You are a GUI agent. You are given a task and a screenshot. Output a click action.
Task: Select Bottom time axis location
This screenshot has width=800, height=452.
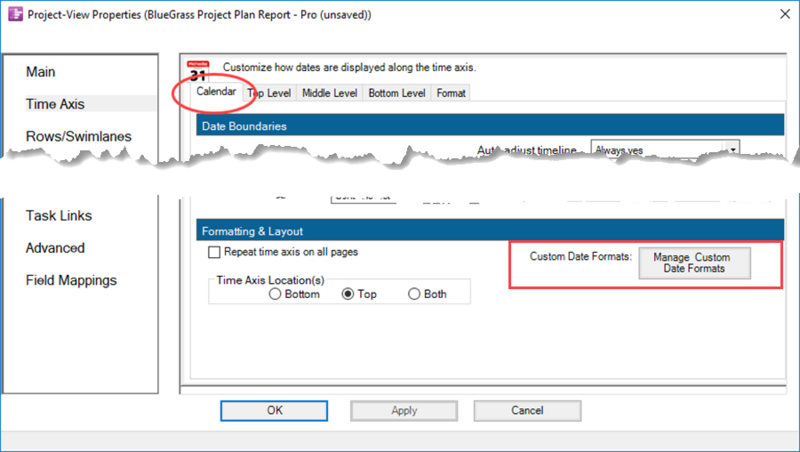click(275, 294)
